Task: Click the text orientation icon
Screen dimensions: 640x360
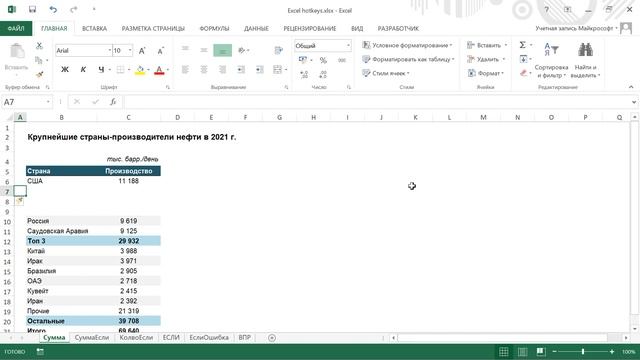Action: point(242,50)
